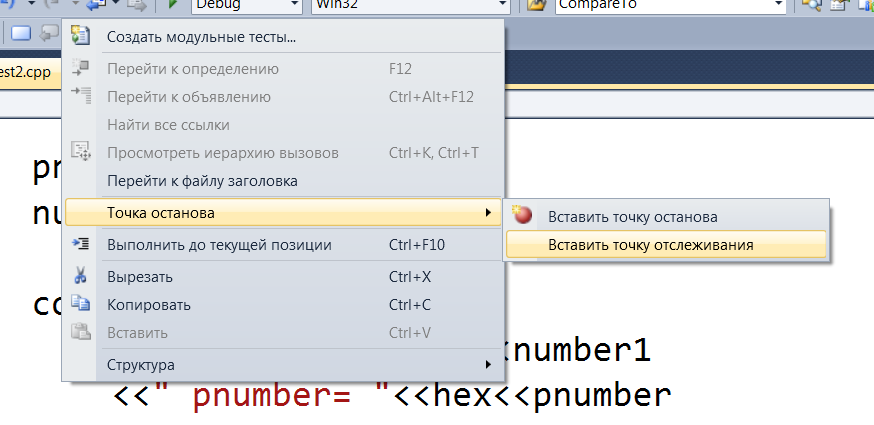The image size is (874, 425).
Task: Click the paste clipboard icon next to Вставить
Action: (x=80, y=332)
